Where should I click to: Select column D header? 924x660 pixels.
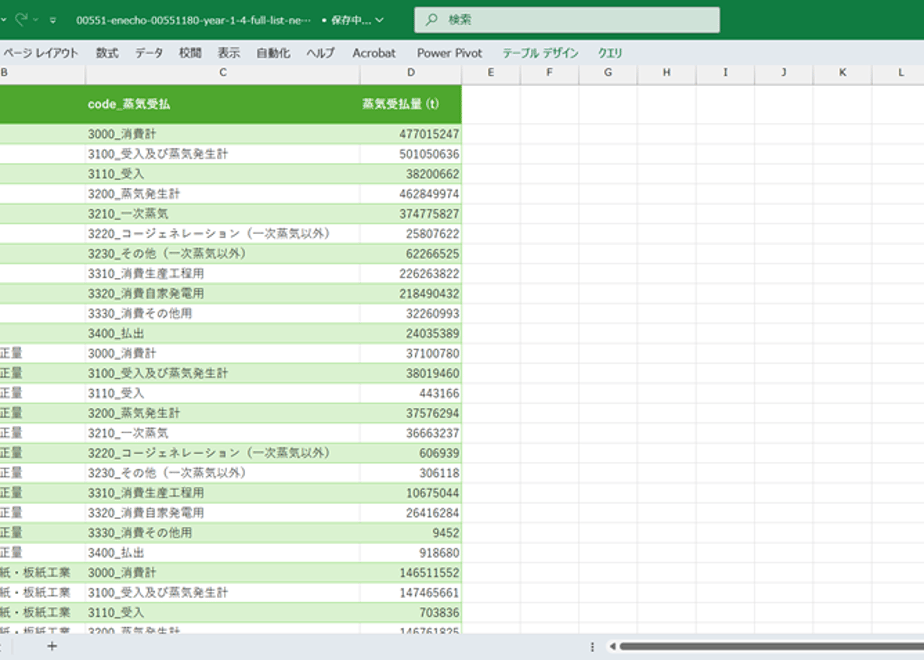411,72
